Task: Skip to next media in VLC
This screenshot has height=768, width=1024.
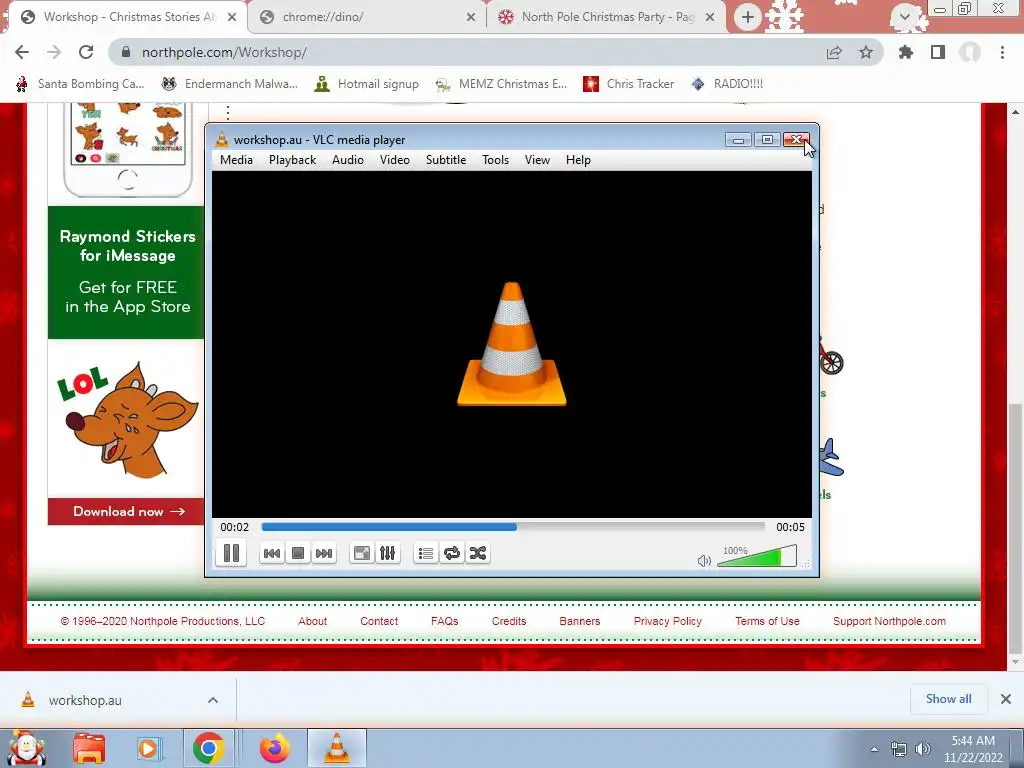Action: (324, 553)
